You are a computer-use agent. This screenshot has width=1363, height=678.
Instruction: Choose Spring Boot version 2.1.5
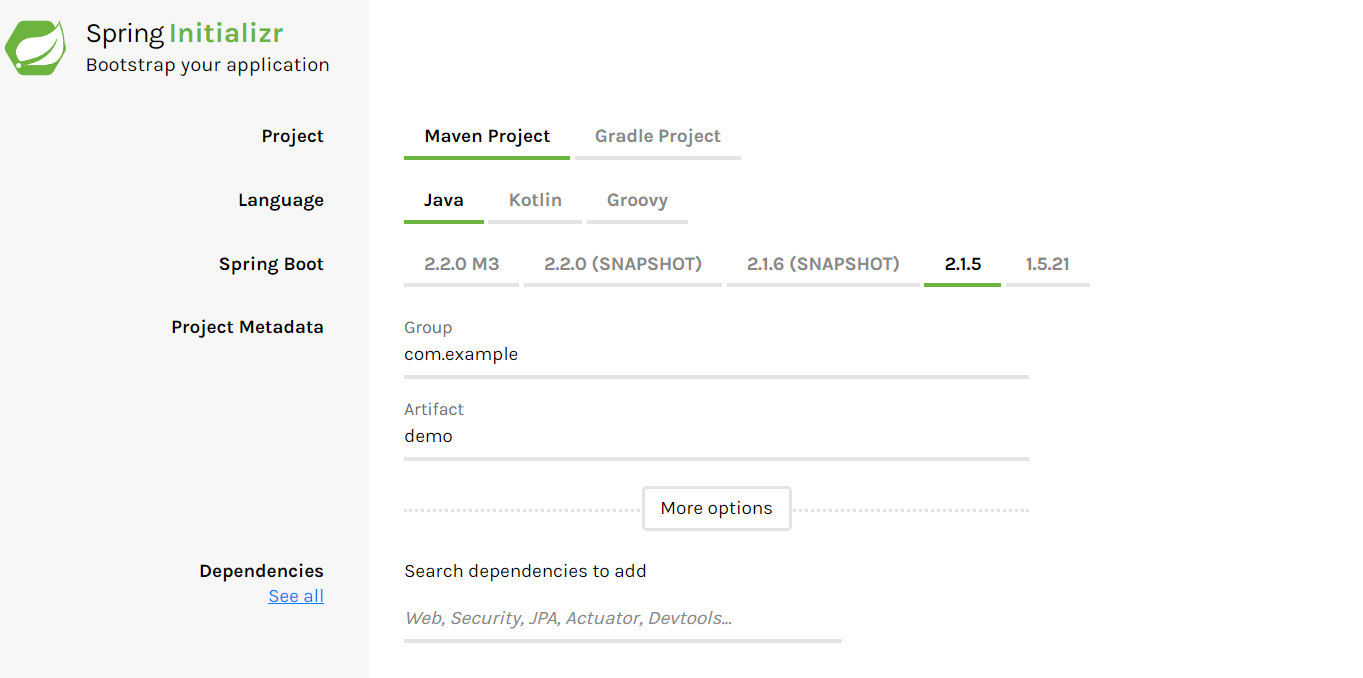962,265
